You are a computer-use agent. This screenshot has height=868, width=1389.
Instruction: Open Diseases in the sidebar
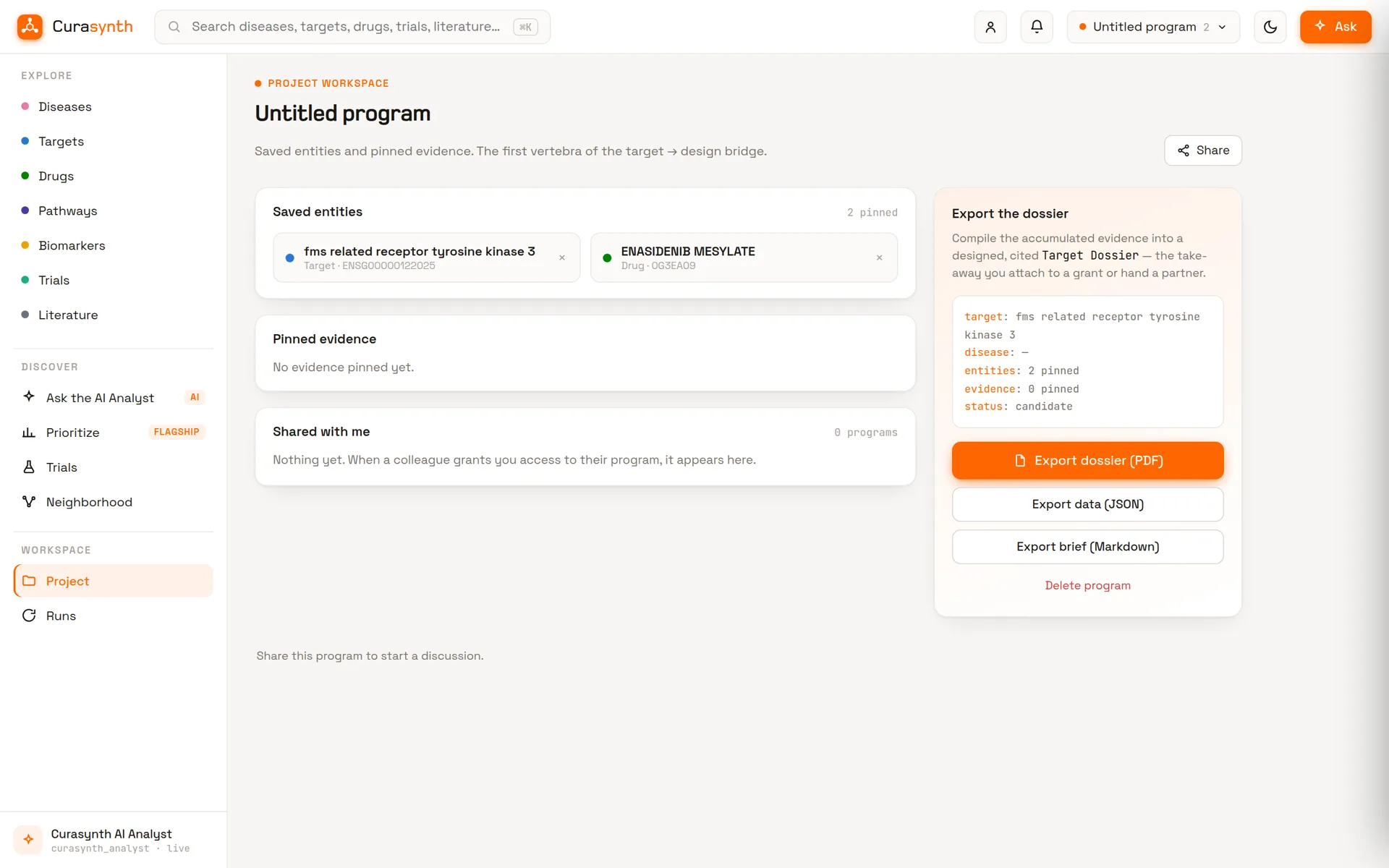[x=114, y=107]
